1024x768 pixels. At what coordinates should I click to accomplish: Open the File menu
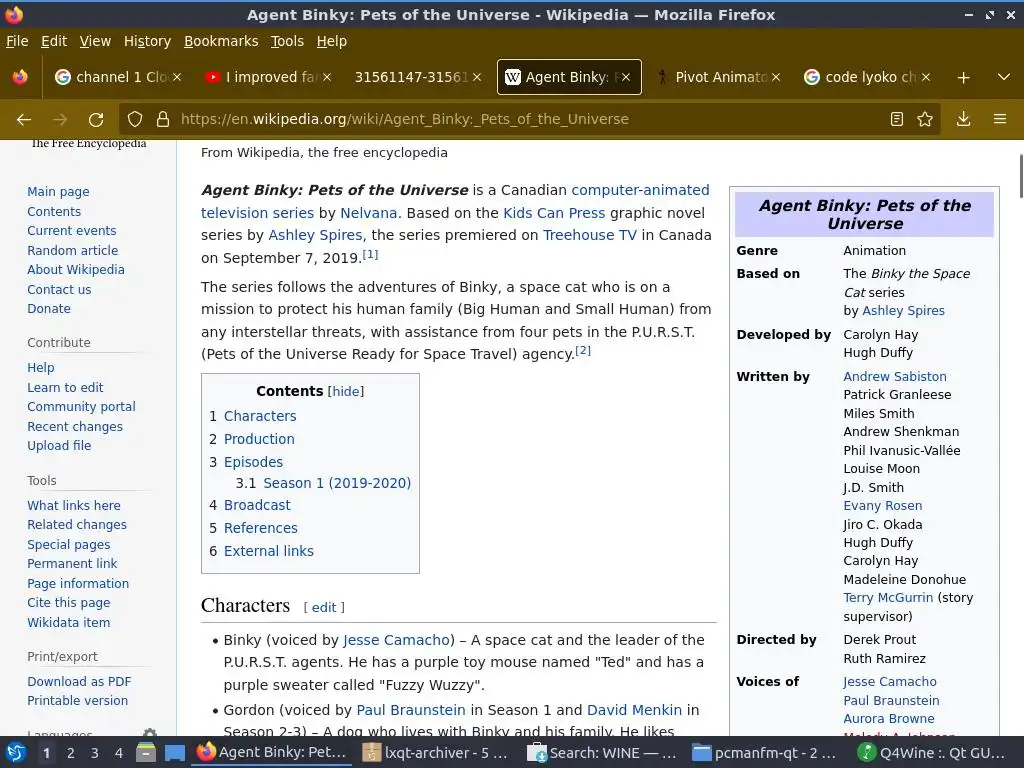pyautogui.click(x=17, y=41)
